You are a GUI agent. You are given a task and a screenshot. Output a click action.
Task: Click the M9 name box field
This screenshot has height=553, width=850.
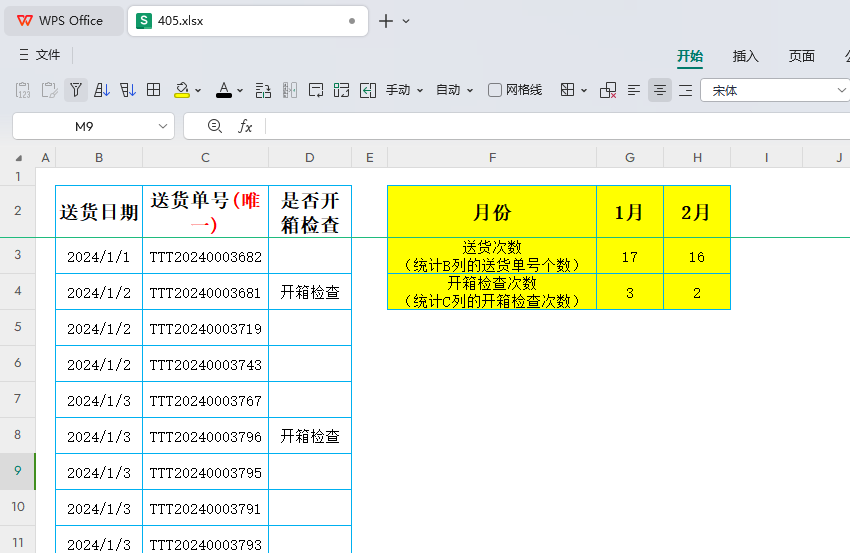click(85, 126)
